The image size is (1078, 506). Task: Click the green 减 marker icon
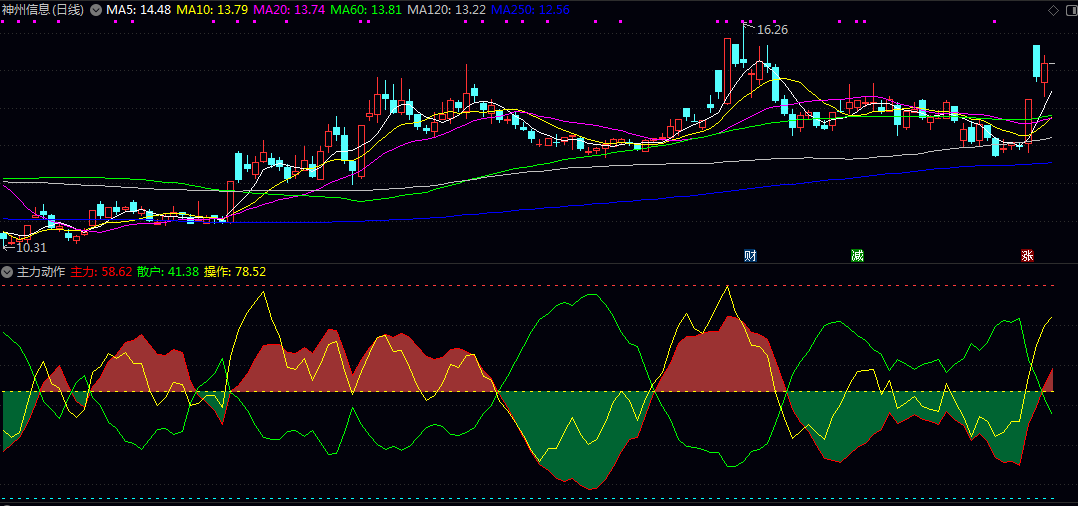(x=857, y=256)
